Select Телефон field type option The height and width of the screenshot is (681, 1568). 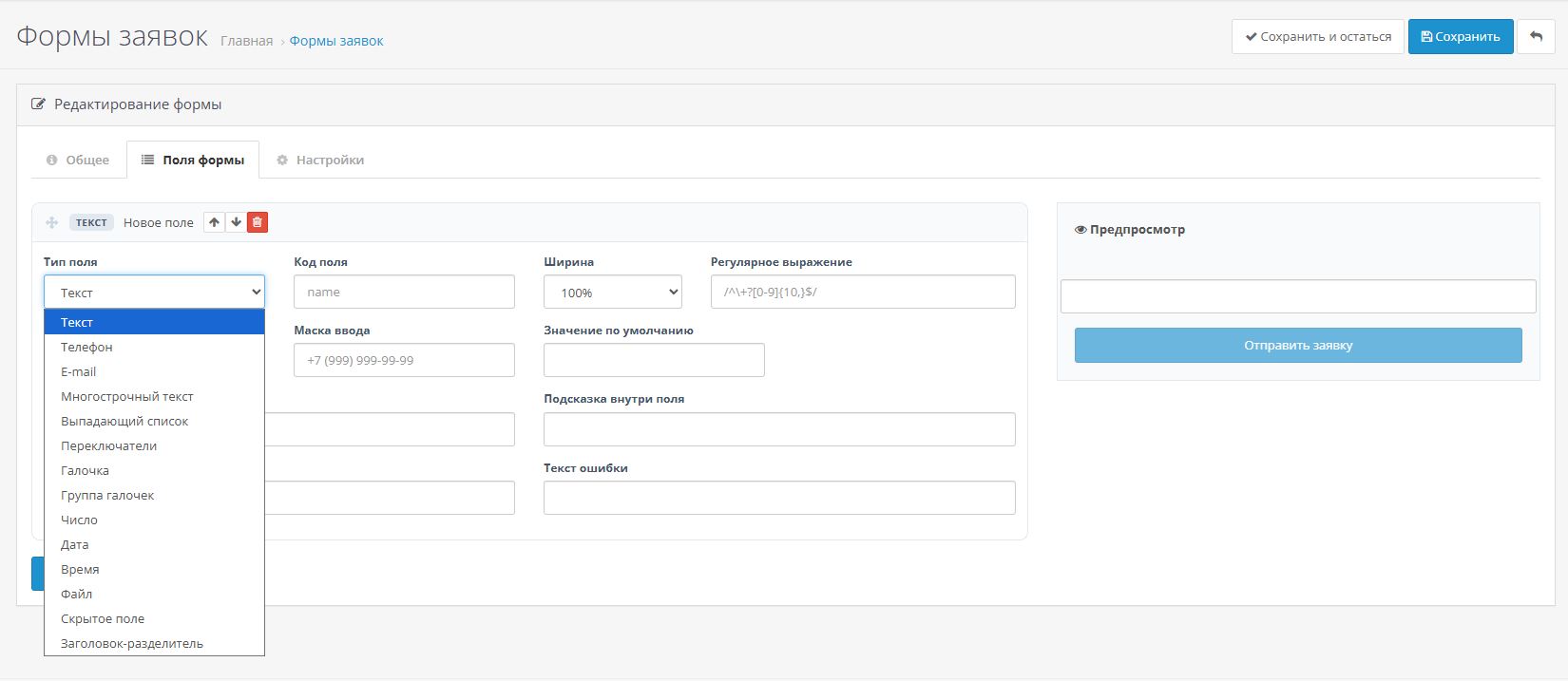point(154,347)
